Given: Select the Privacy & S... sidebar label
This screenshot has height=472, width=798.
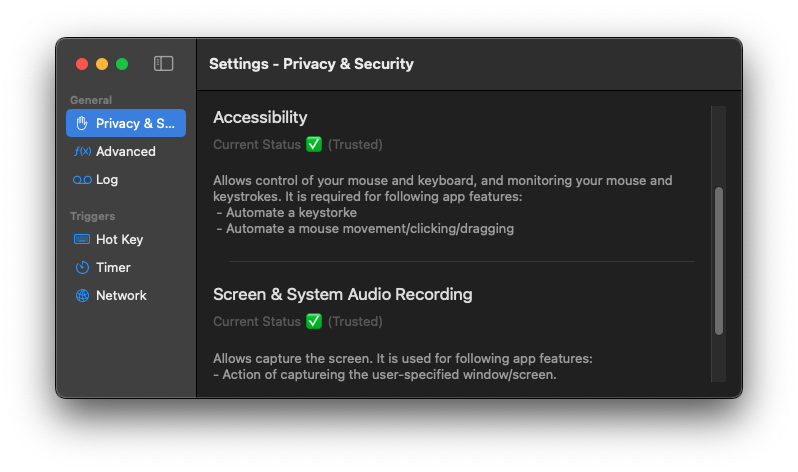Looking at the screenshot, I should coord(135,124).
